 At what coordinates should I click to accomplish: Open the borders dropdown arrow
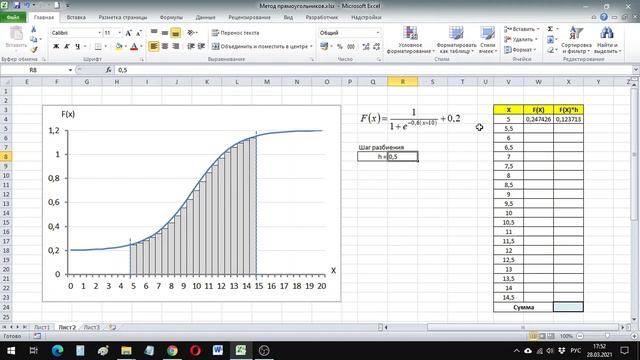click(105, 47)
